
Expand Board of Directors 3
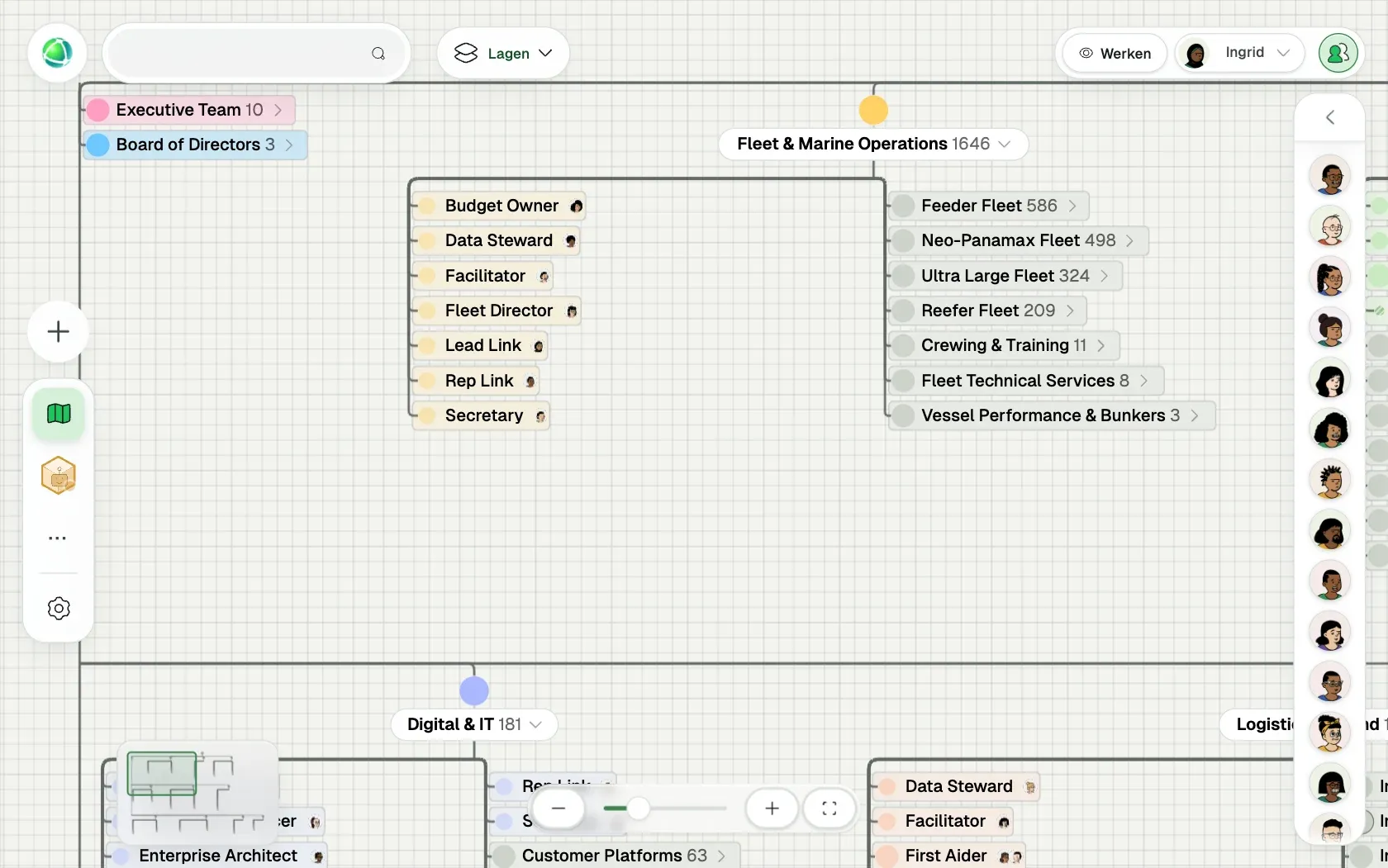click(195, 145)
